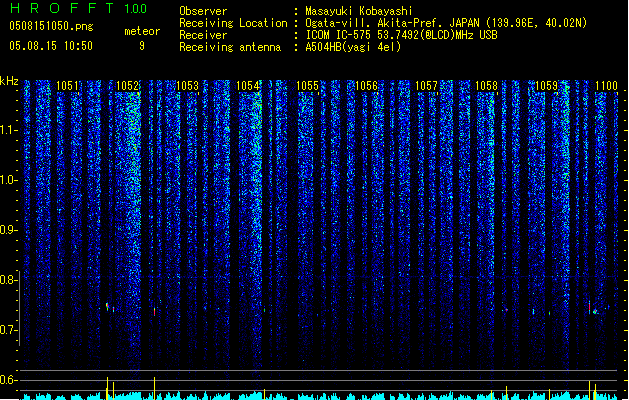Image resolution: width=629 pixels, height=400 pixels.
Task: Click the 1053 time marker
Action: tap(187, 86)
